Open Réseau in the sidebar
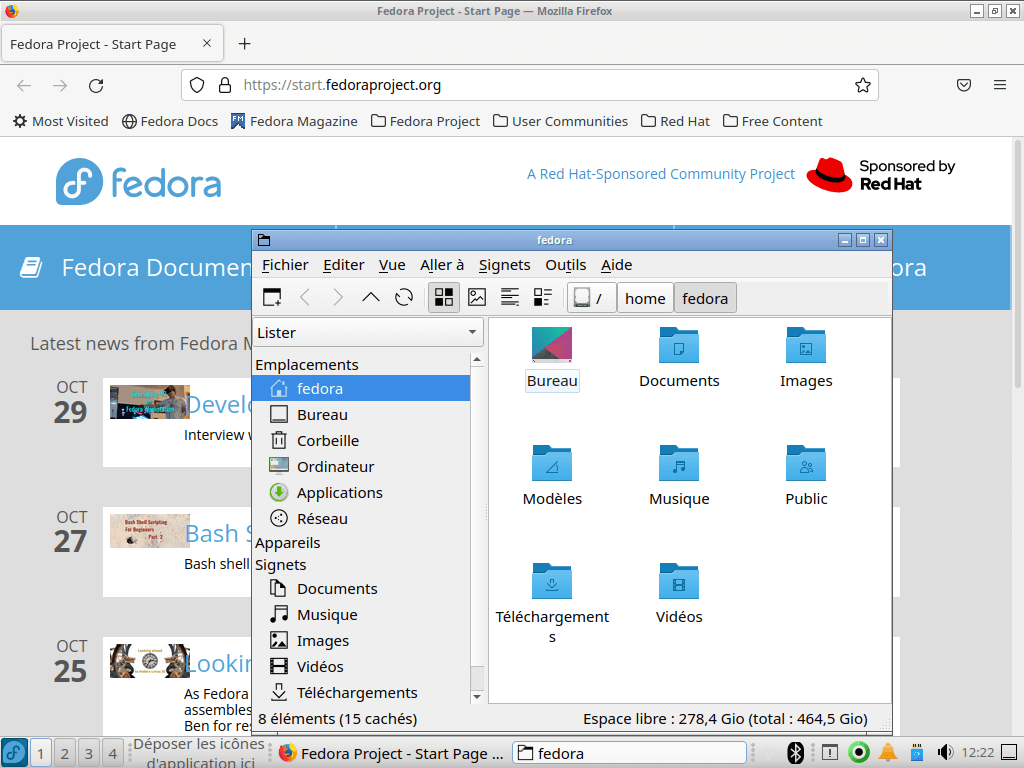The width and height of the screenshot is (1024, 768). click(361, 519)
